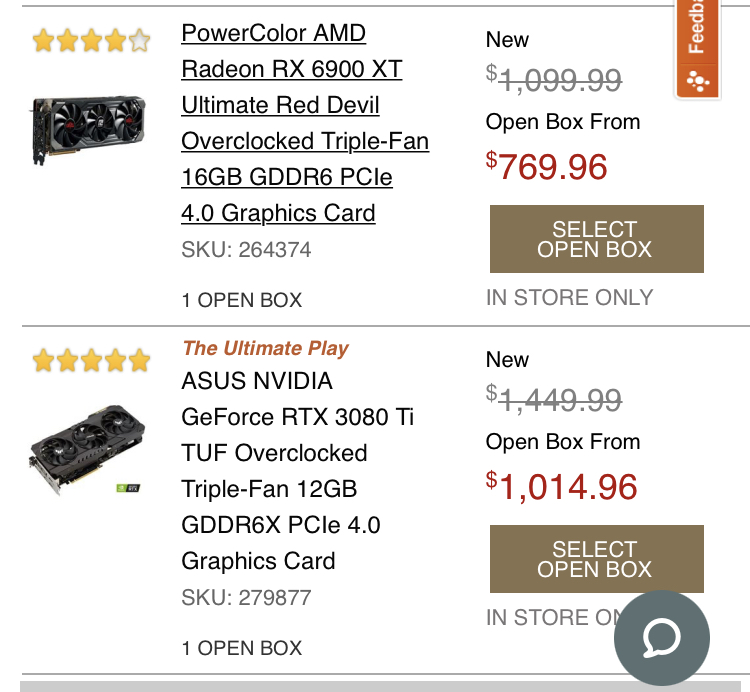The height and width of the screenshot is (692, 750).
Task: Click "IN STORE ONLY" under the PowerColor button
Action: 569,297
